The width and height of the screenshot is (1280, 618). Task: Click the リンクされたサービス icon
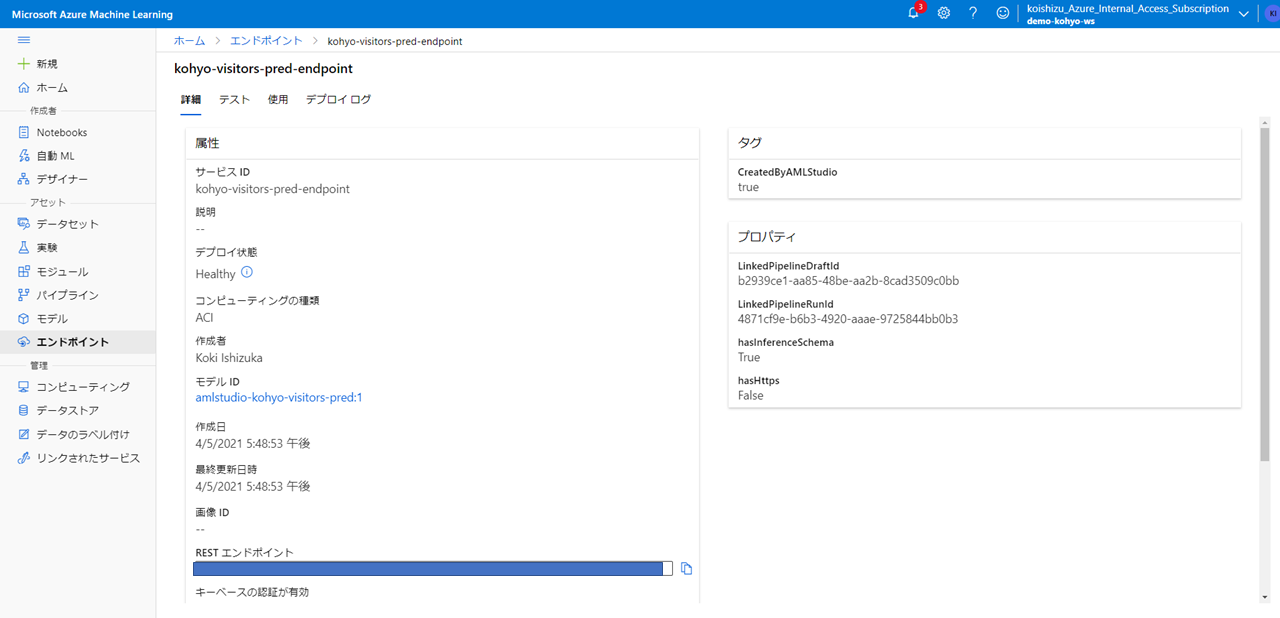[24, 458]
